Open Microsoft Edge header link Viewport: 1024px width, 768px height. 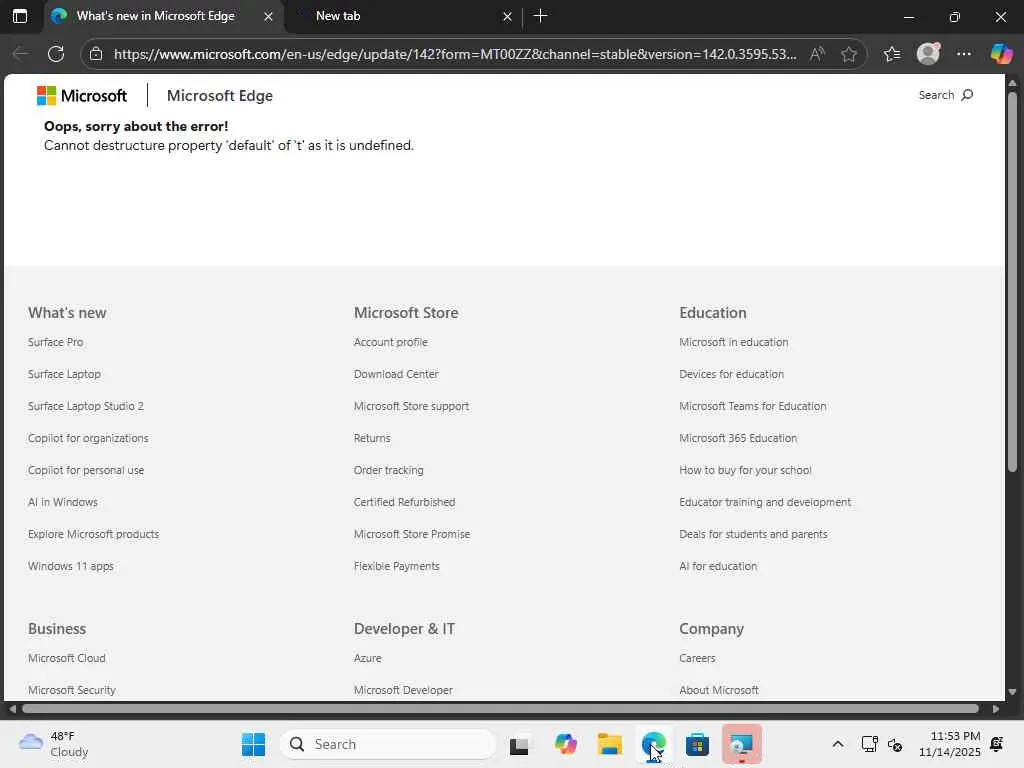click(219, 95)
